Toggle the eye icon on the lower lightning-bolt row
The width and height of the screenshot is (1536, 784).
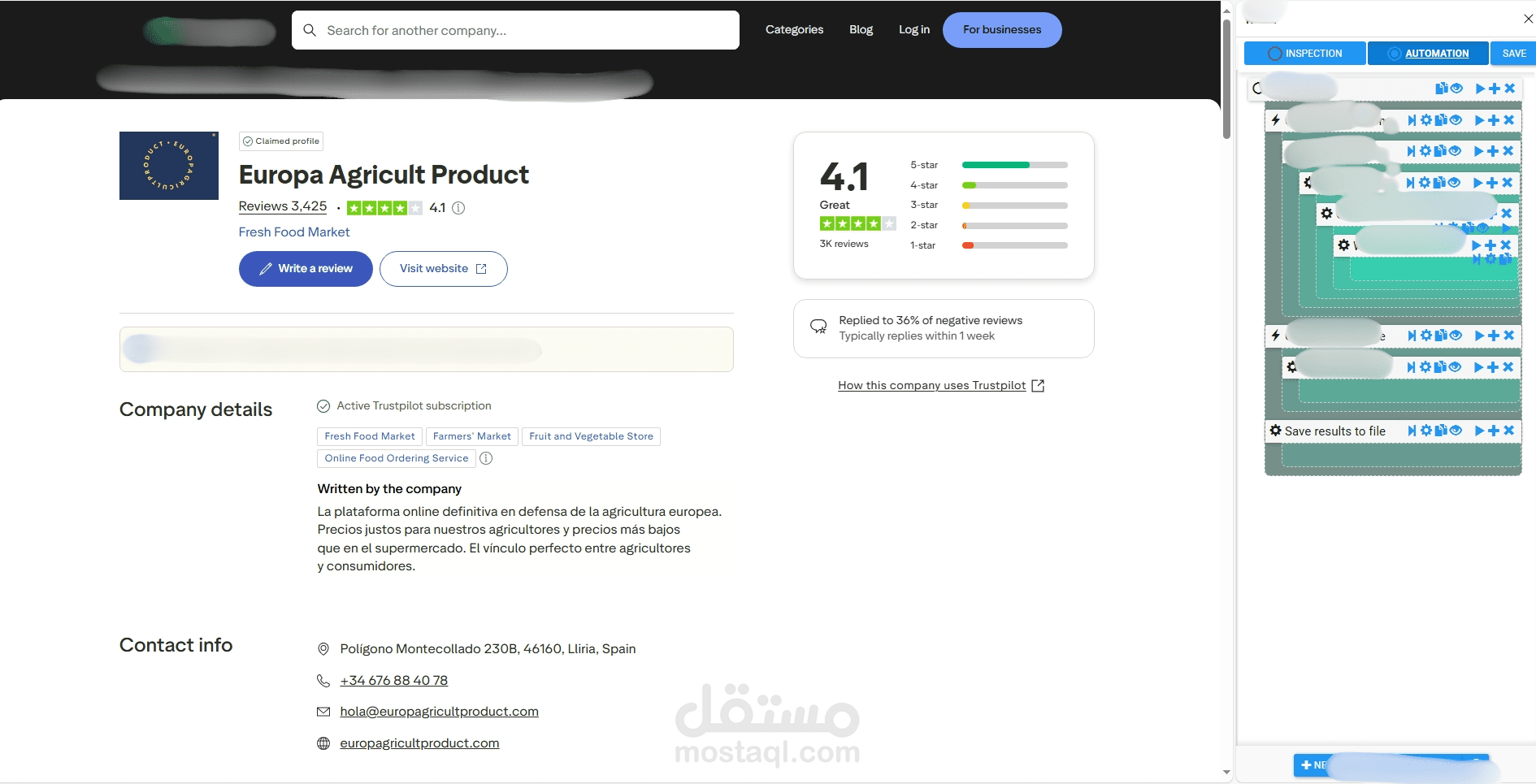(x=1456, y=336)
